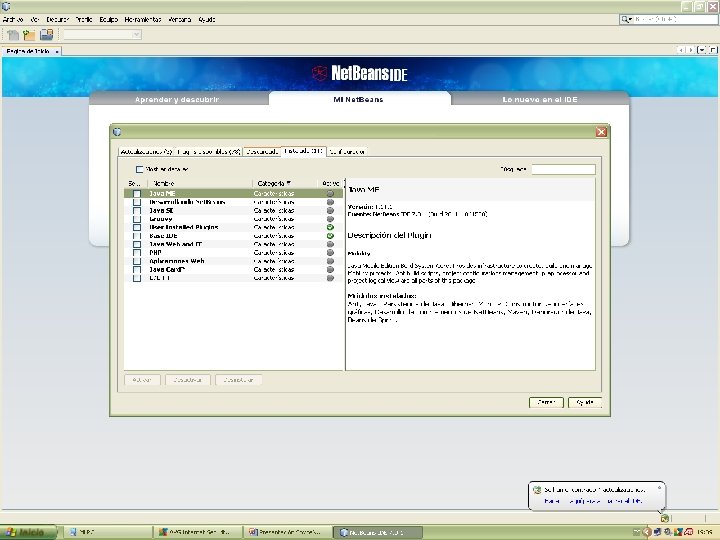720x540 pixels.
Task: Check the Java Card plugin checkbox
Action: [136, 270]
